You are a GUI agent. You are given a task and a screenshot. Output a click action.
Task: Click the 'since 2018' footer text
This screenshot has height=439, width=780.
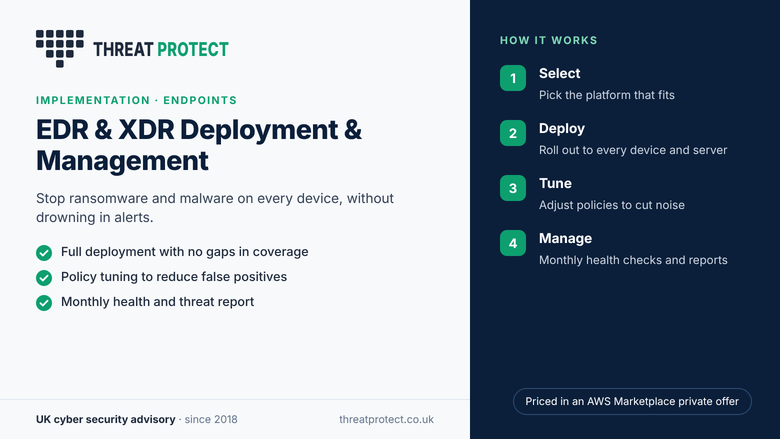click(x=211, y=420)
